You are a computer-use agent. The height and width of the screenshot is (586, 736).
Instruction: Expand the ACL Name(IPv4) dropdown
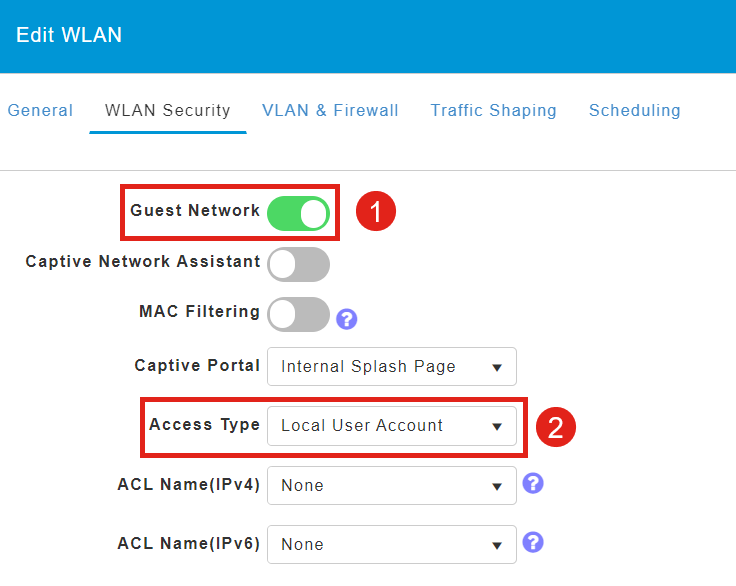click(x=392, y=486)
